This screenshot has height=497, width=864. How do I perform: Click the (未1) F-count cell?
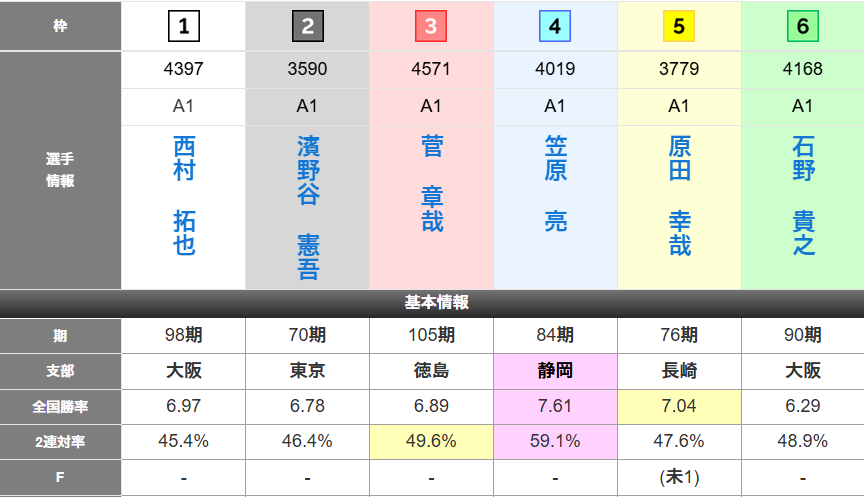click(679, 477)
